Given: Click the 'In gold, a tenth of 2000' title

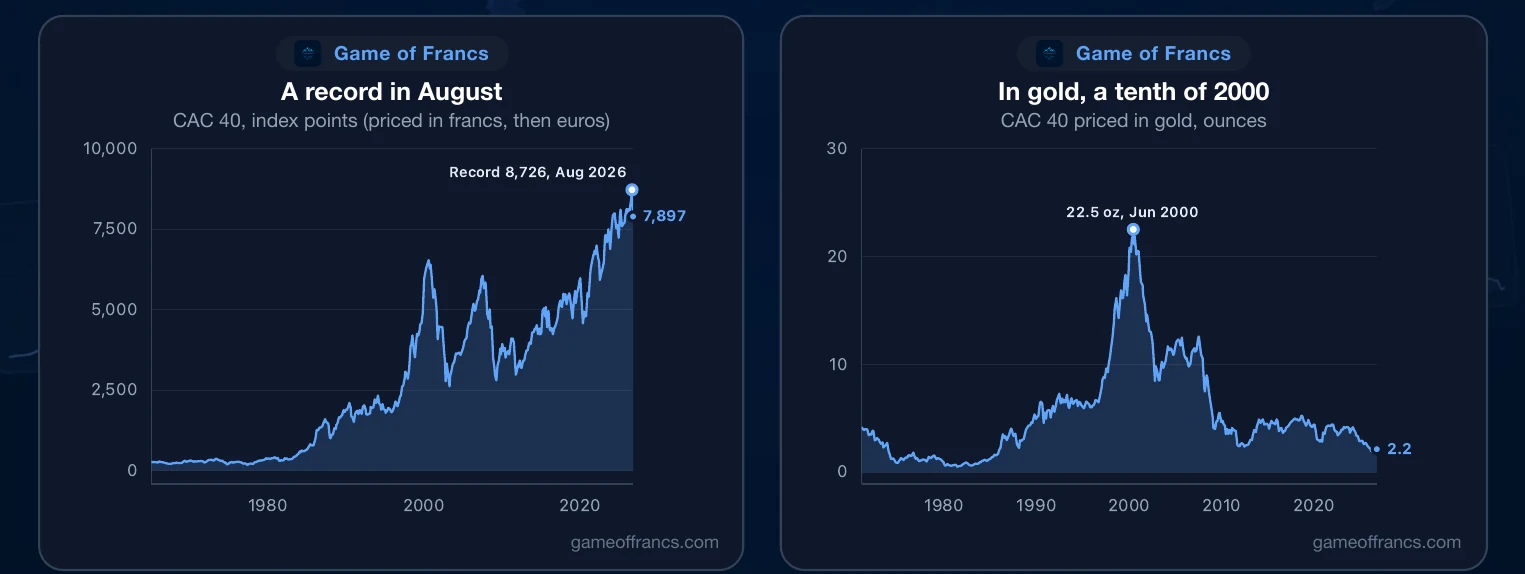Looking at the screenshot, I should click(x=1134, y=92).
